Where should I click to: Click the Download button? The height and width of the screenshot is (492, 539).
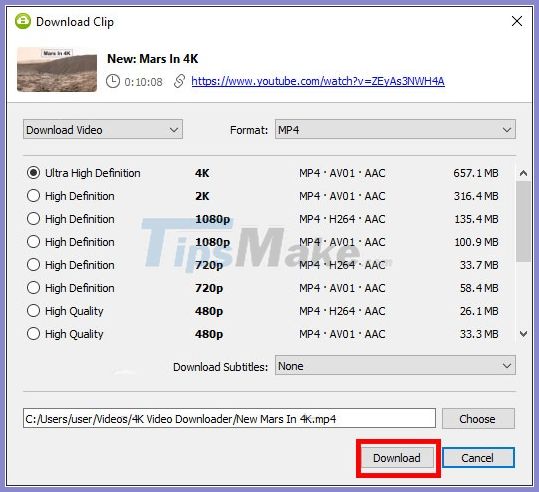397,458
